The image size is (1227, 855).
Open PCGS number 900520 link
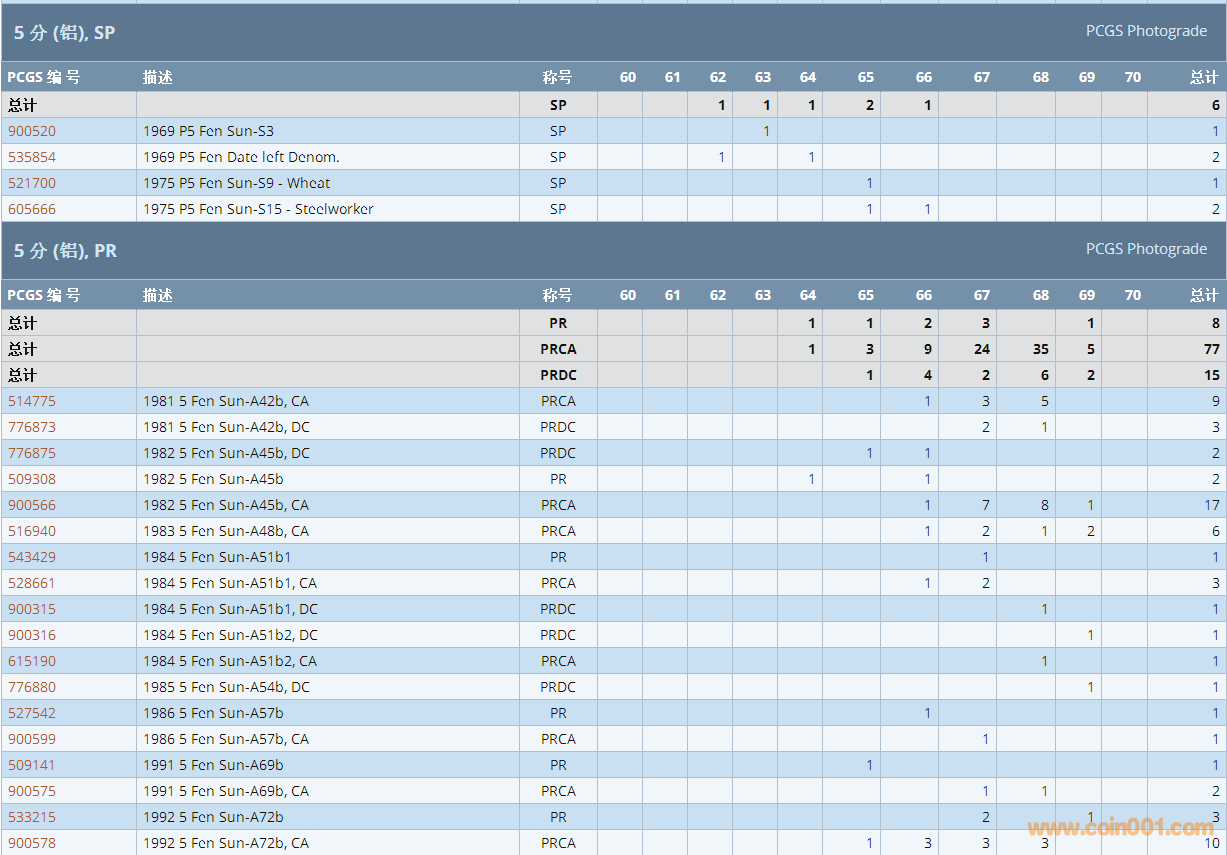[x=32, y=131]
